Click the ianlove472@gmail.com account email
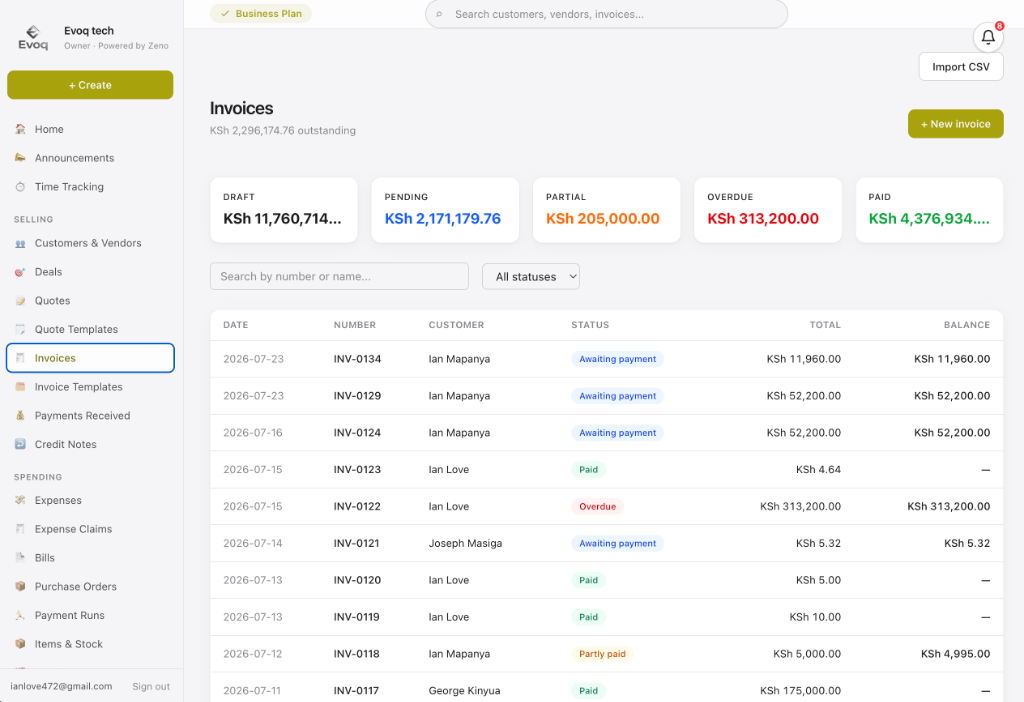The image size is (1024, 702). [61, 686]
